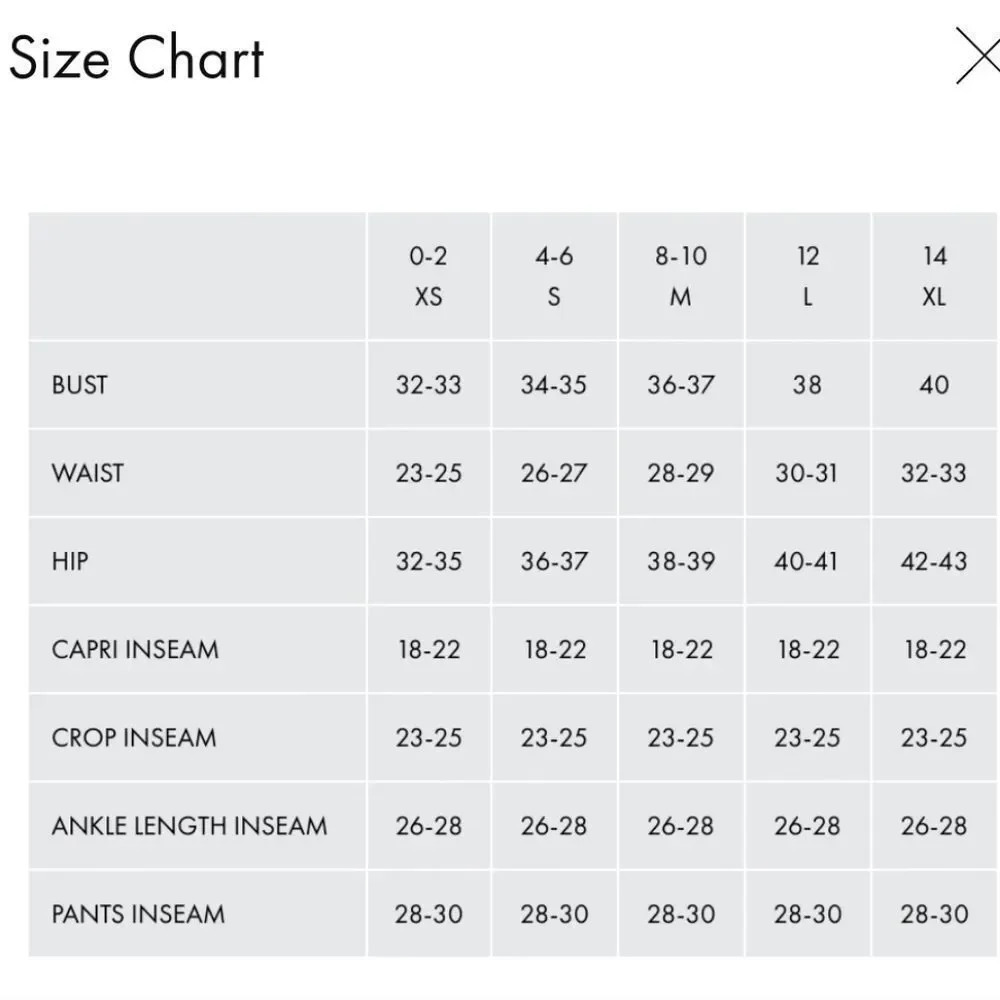The height and width of the screenshot is (1000, 1000).
Task: Click the CAPRI INSEAM row label
Action: (x=133, y=649)
